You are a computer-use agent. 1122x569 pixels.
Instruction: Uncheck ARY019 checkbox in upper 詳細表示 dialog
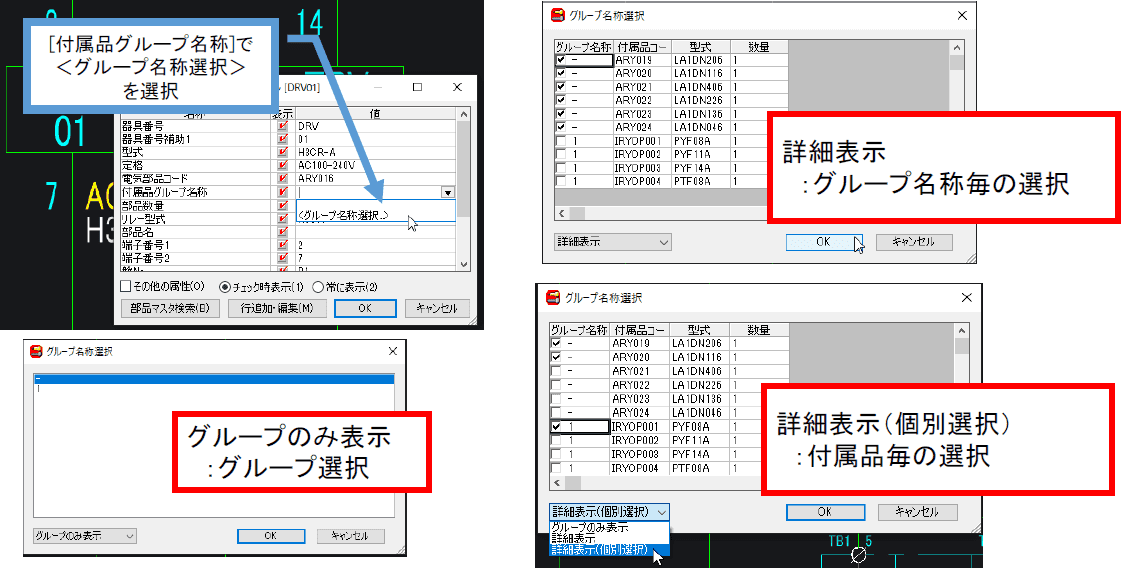click(560, 61)
